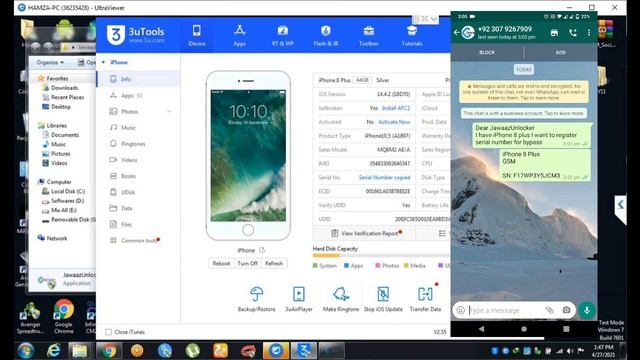Click the Activate Now link

[x=394, y=122]
